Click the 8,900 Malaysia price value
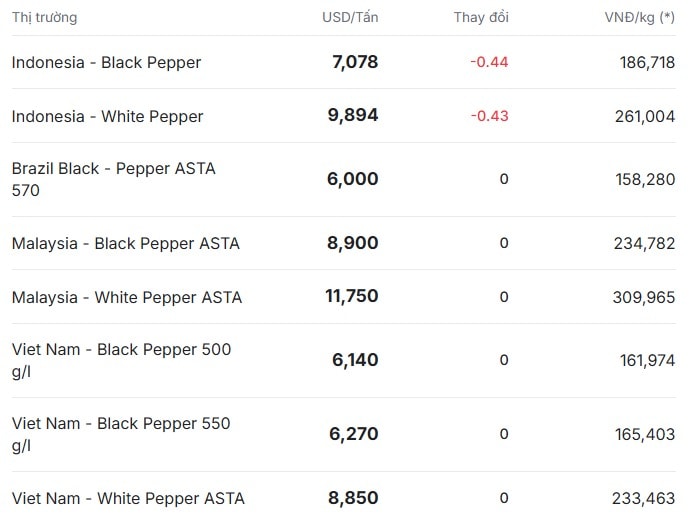This screenshot has height=522, width=698. (353, 243)
